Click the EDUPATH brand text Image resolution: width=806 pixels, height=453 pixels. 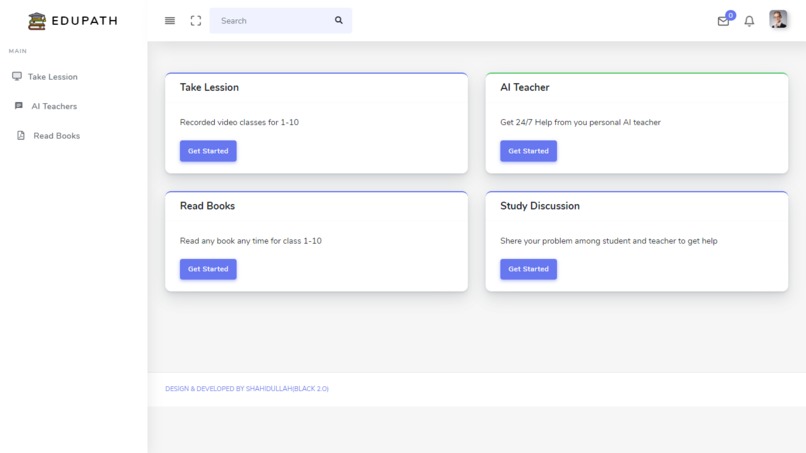(84, 21)
